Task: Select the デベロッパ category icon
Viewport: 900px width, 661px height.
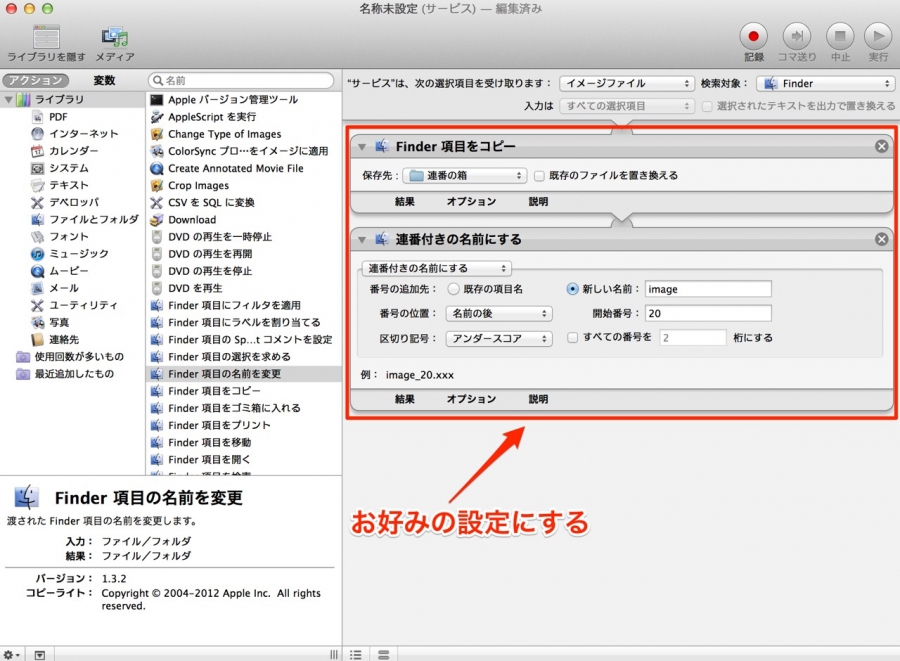Action: [x=37, y=203]
